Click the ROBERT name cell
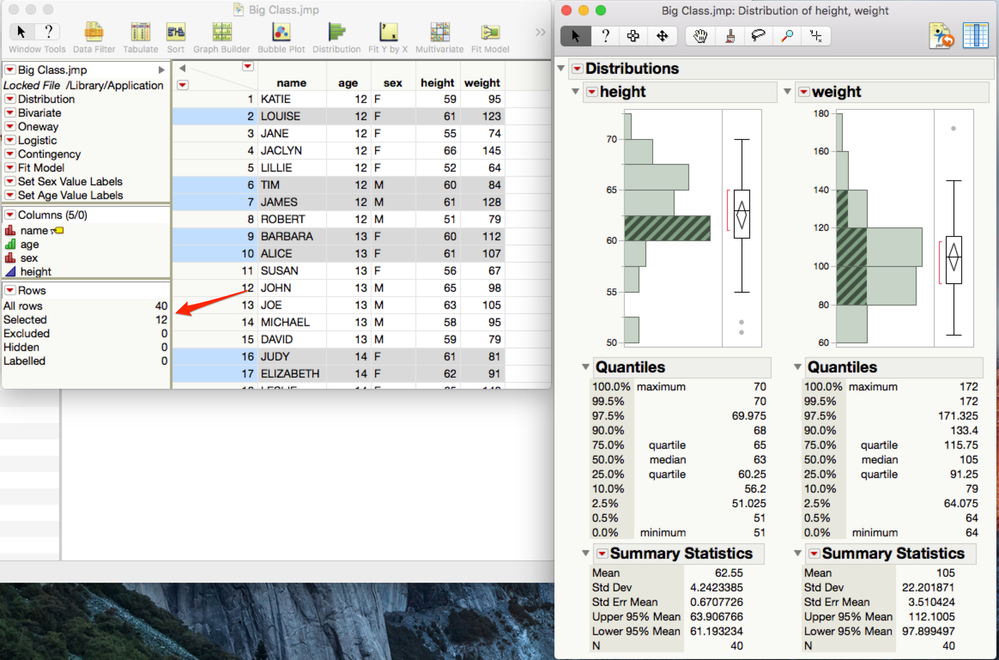 tap(292, 219)
